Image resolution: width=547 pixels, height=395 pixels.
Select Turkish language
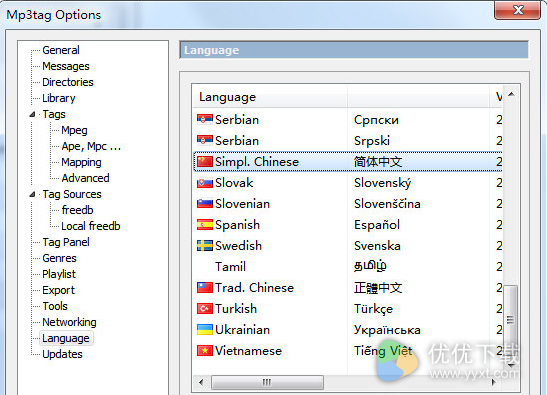pos(347,309)
